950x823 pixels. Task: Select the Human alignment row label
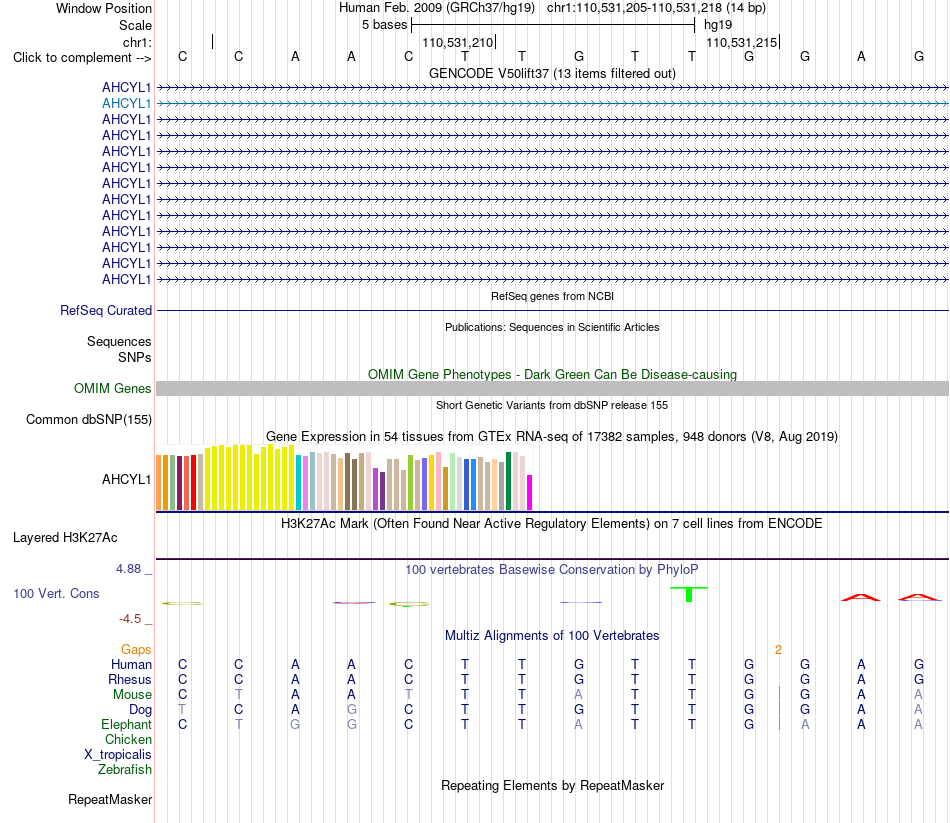[x=131, y=665]
